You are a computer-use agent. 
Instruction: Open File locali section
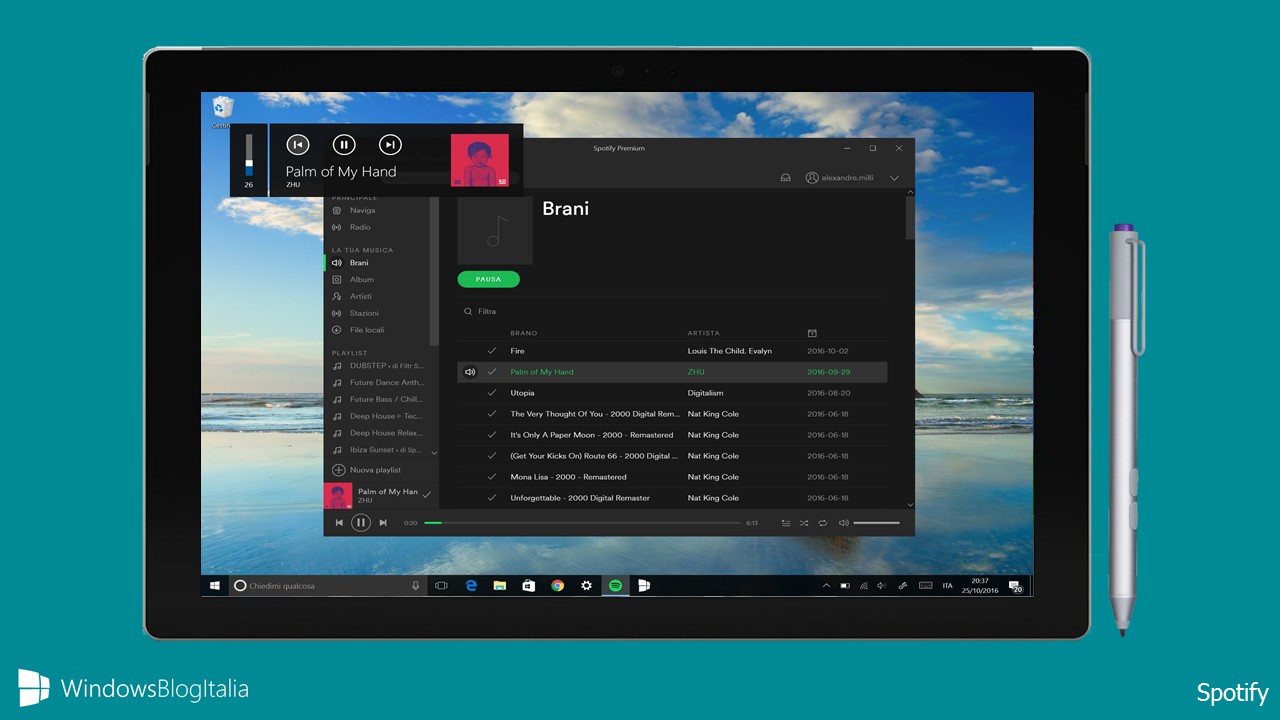point(366,330)
